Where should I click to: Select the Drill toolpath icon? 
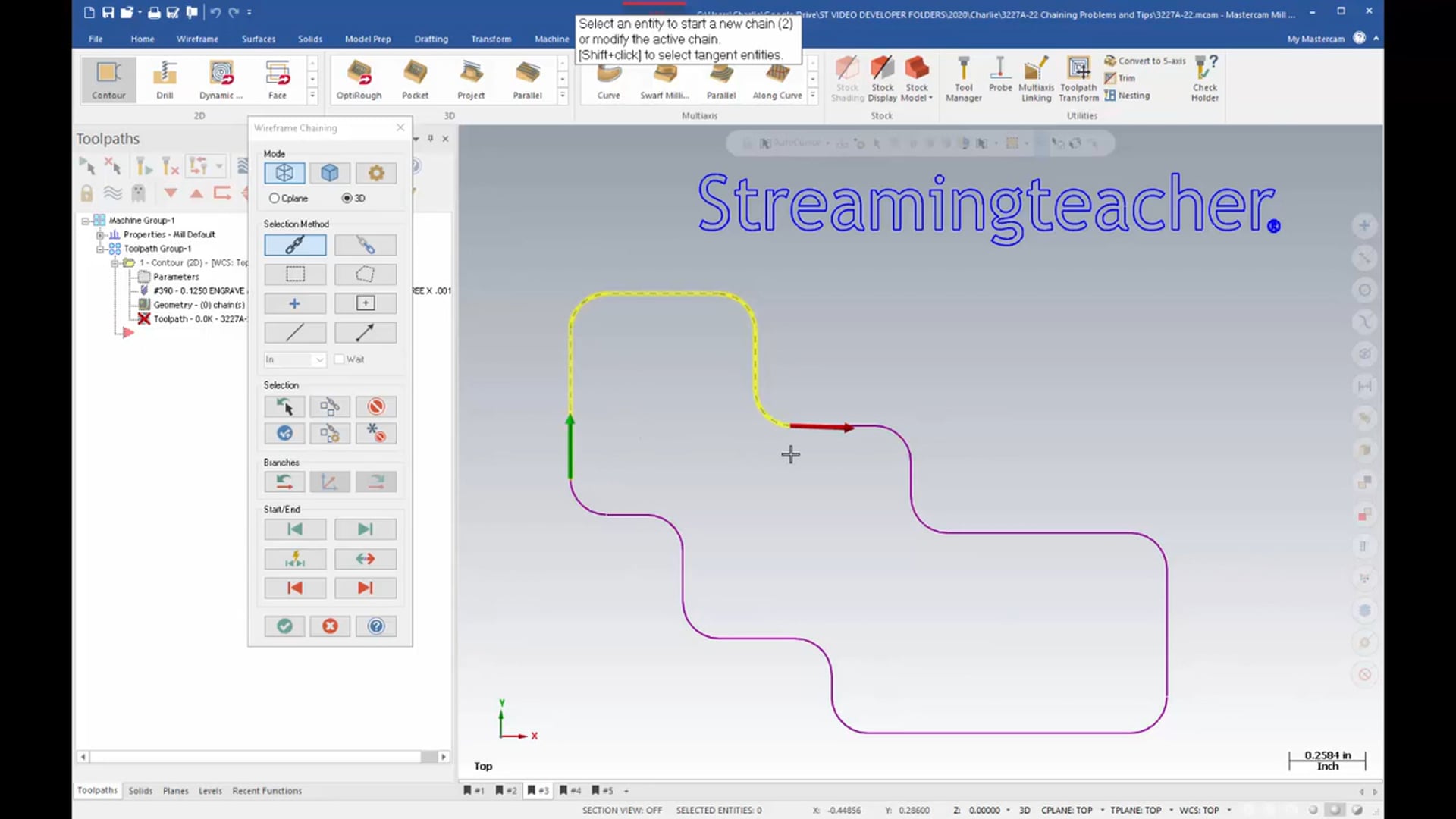point(165,80)
